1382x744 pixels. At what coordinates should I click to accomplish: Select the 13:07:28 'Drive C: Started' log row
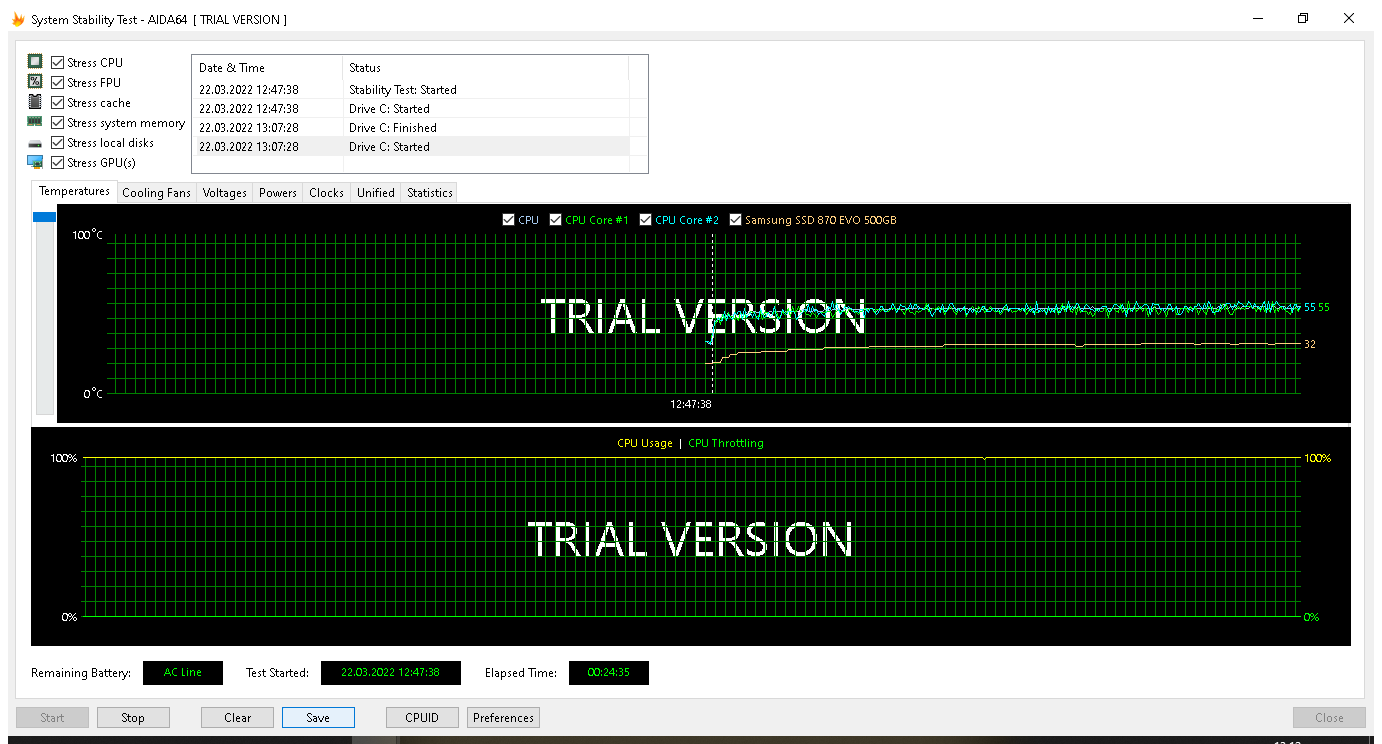[x=411, y=147]
